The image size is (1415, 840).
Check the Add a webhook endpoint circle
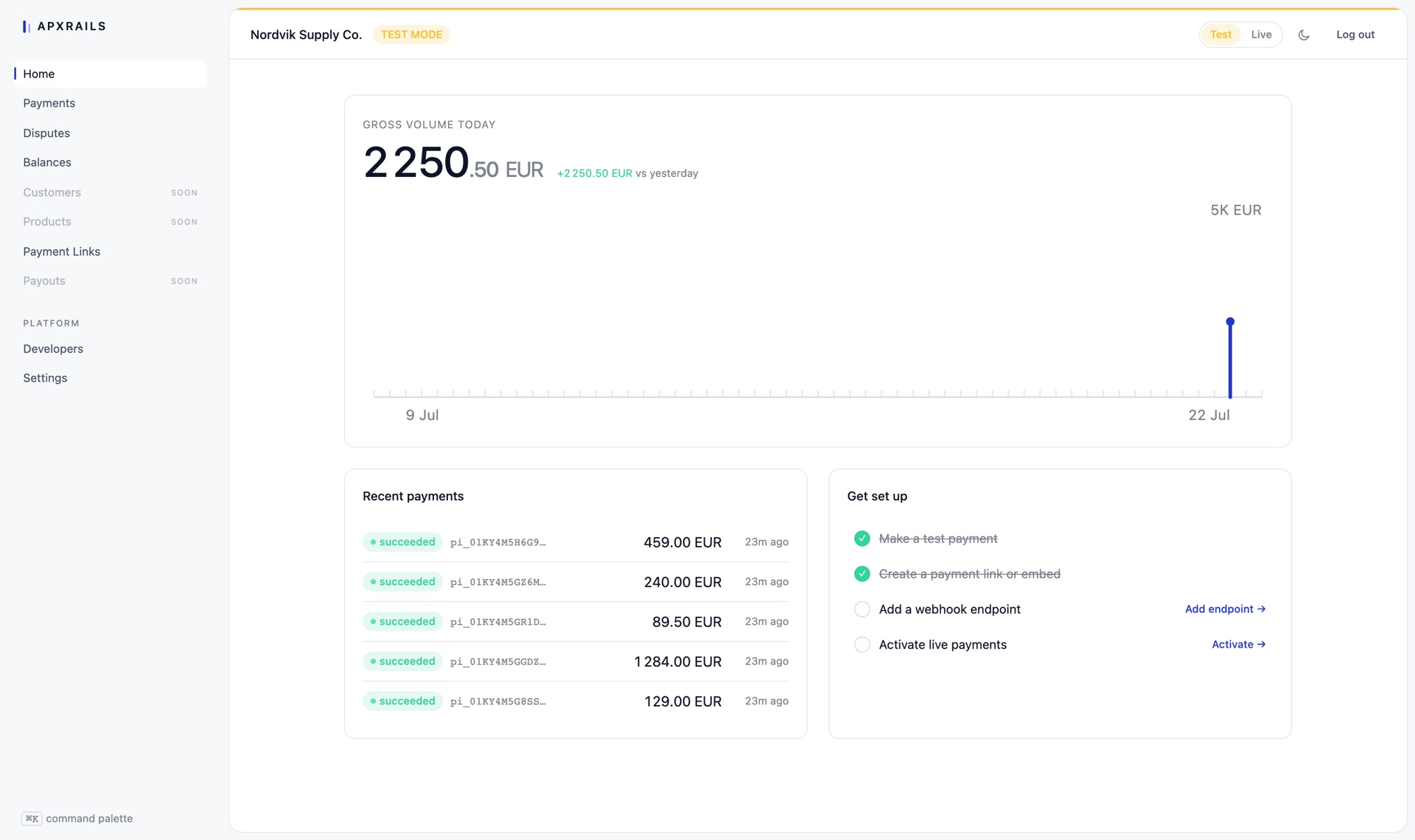[x=862, y=609]
